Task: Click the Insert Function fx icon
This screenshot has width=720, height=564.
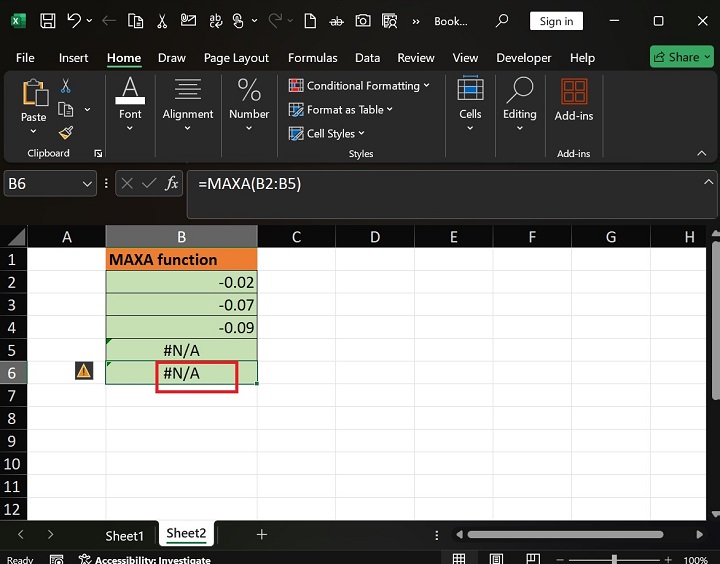Action: [x=172, y=184]
